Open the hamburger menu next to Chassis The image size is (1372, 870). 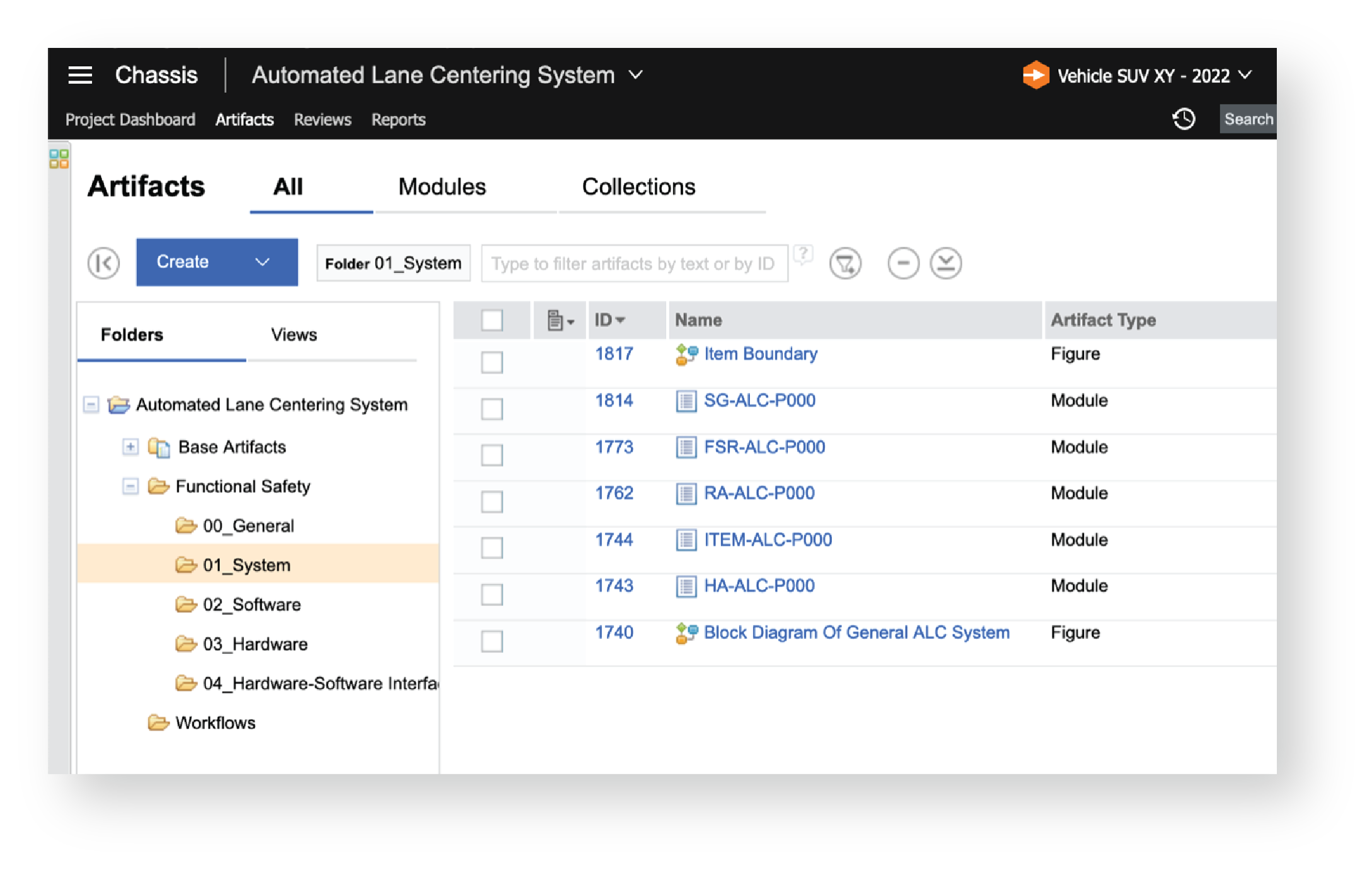(80, 74)
